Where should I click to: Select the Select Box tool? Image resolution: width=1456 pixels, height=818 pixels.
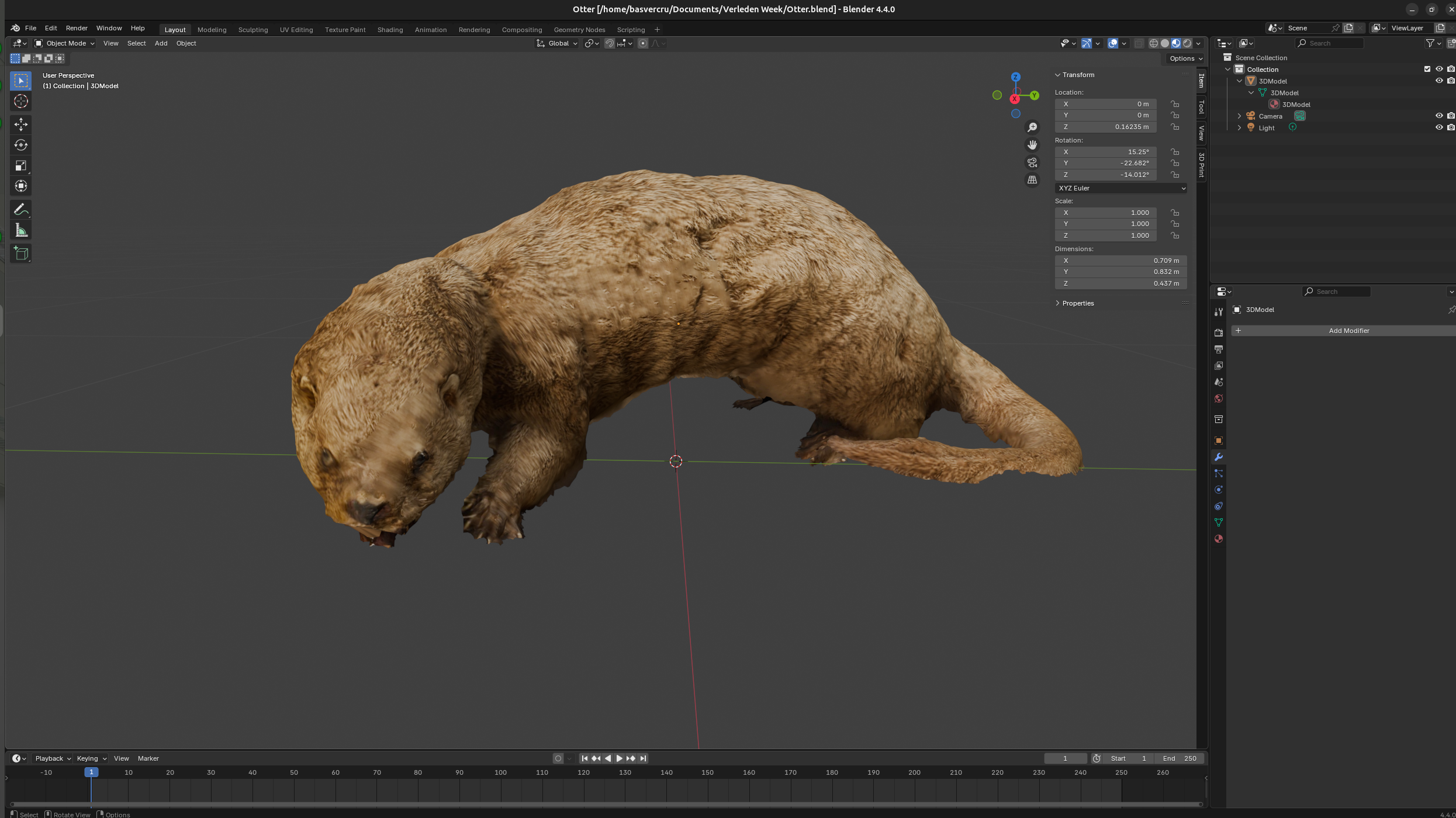coord(21,81)
